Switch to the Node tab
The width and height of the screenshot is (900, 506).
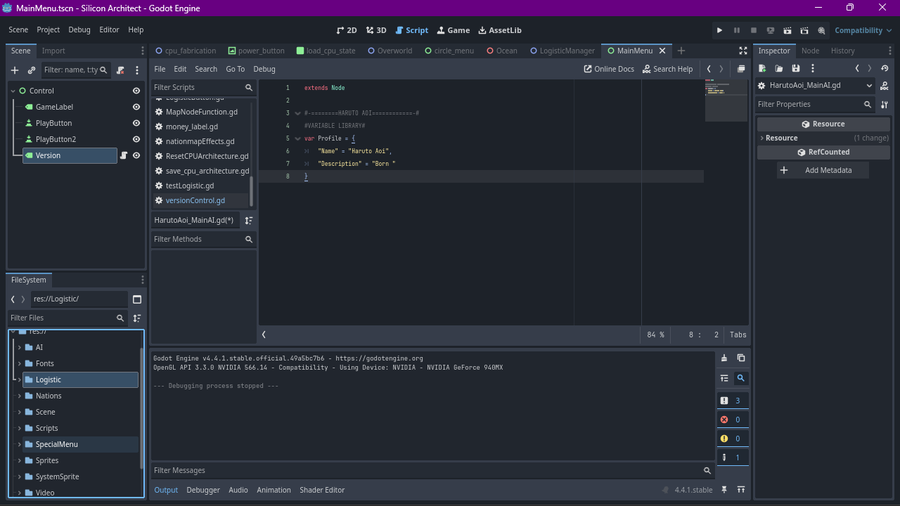(810, 51)
